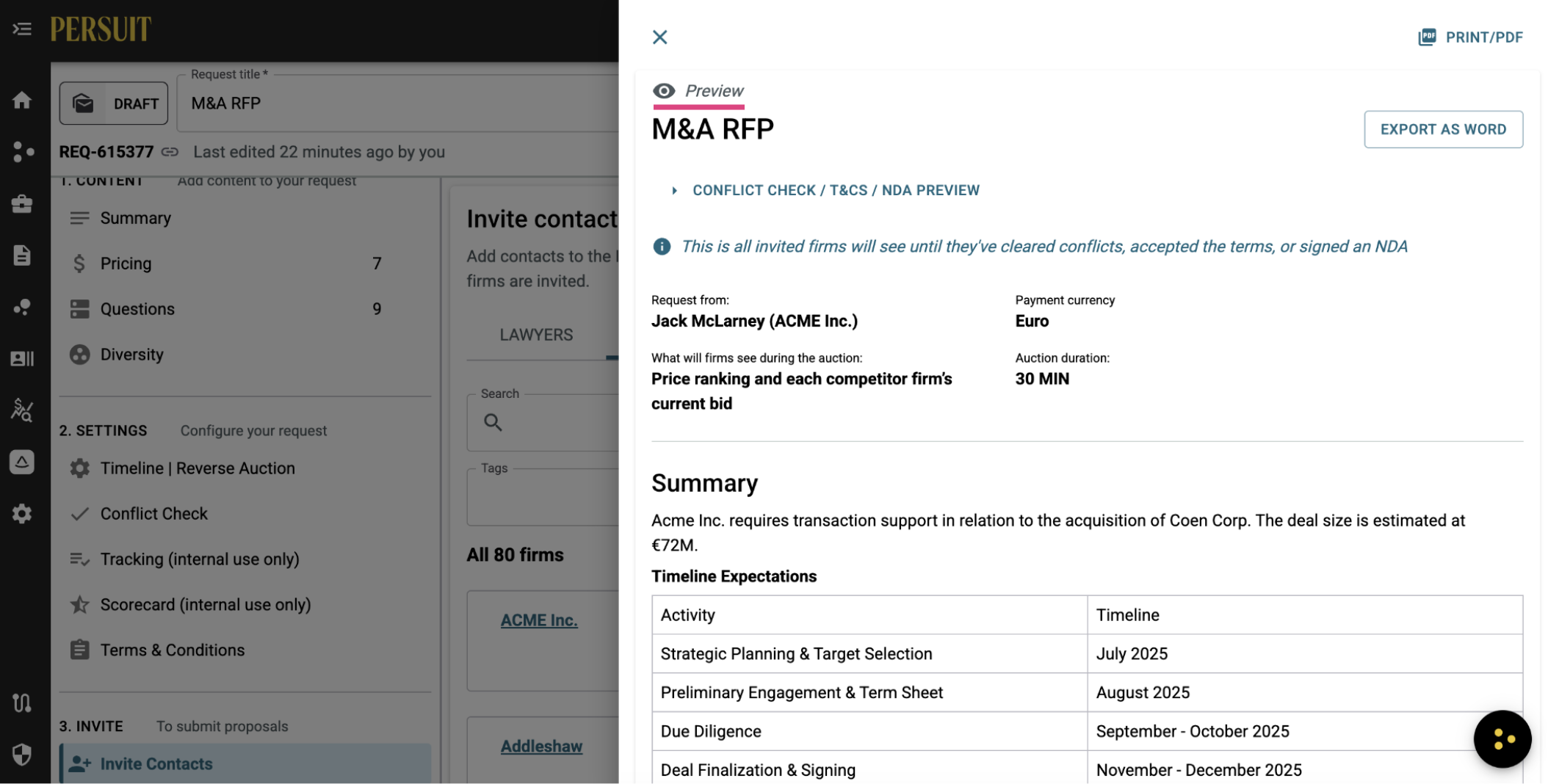Open the ACME Inc. firm link
Screen dimensions: 1548x784
click(x=539, y=620)
